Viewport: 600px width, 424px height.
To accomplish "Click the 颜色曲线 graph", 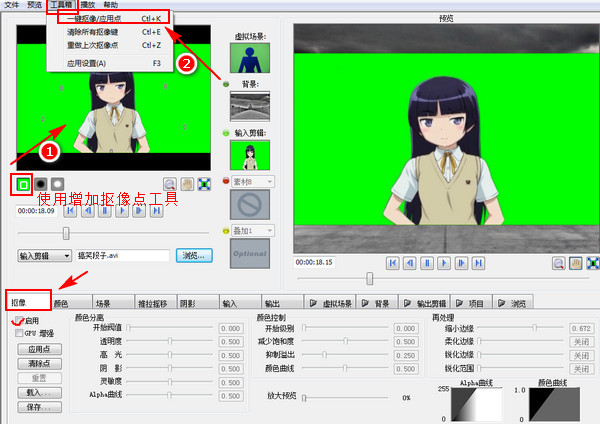I will click(x=554, y=404).
